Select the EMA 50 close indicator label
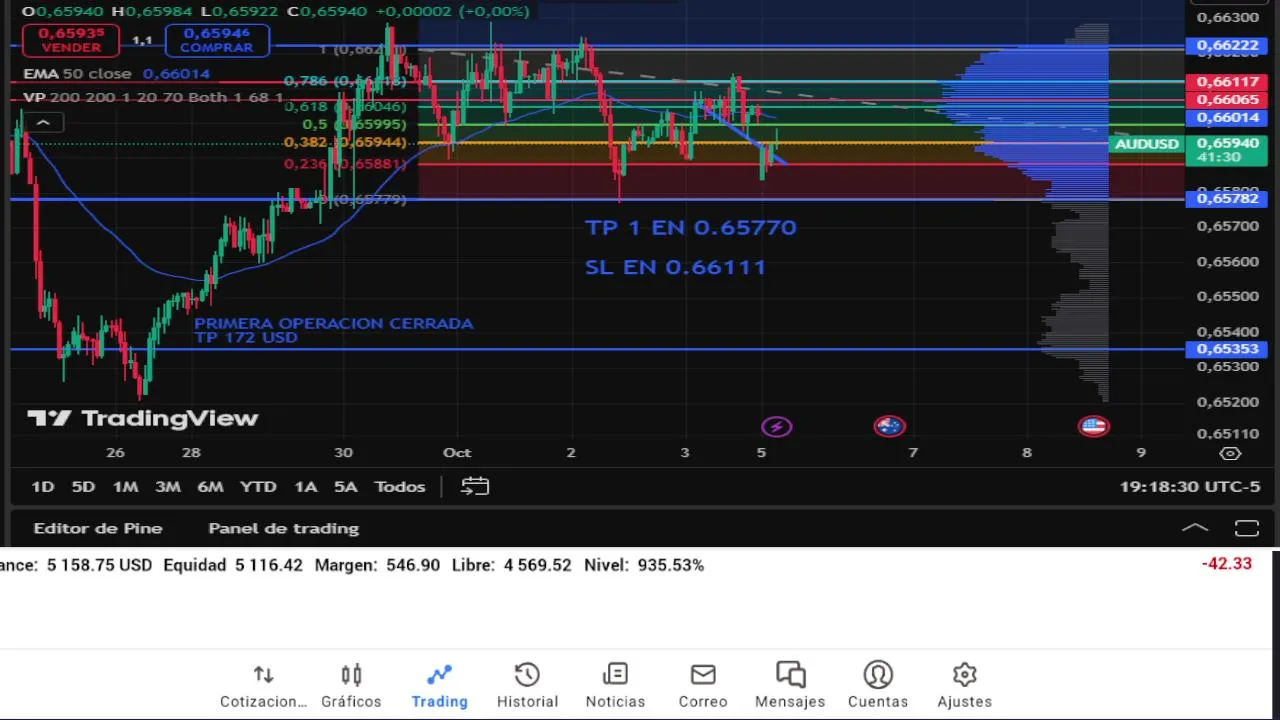 (77, 74)
